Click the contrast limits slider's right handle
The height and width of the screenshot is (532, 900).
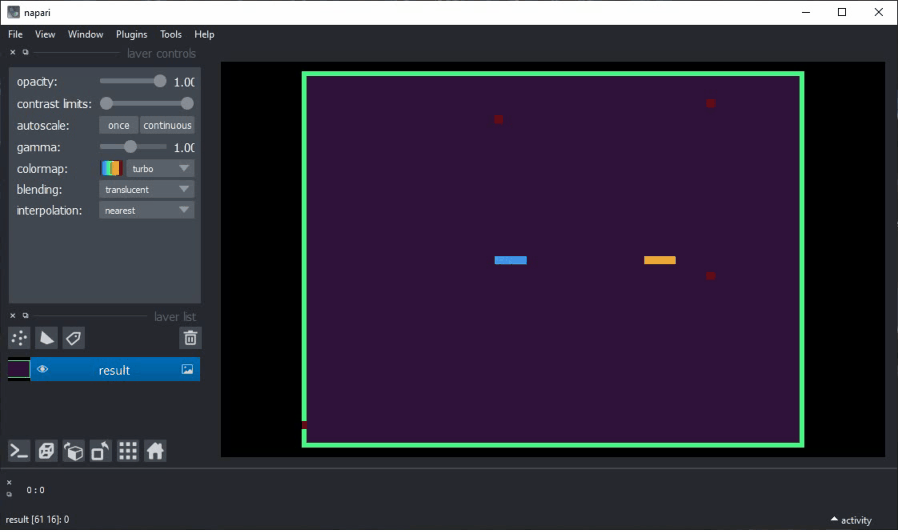click(x=187, y=104)
